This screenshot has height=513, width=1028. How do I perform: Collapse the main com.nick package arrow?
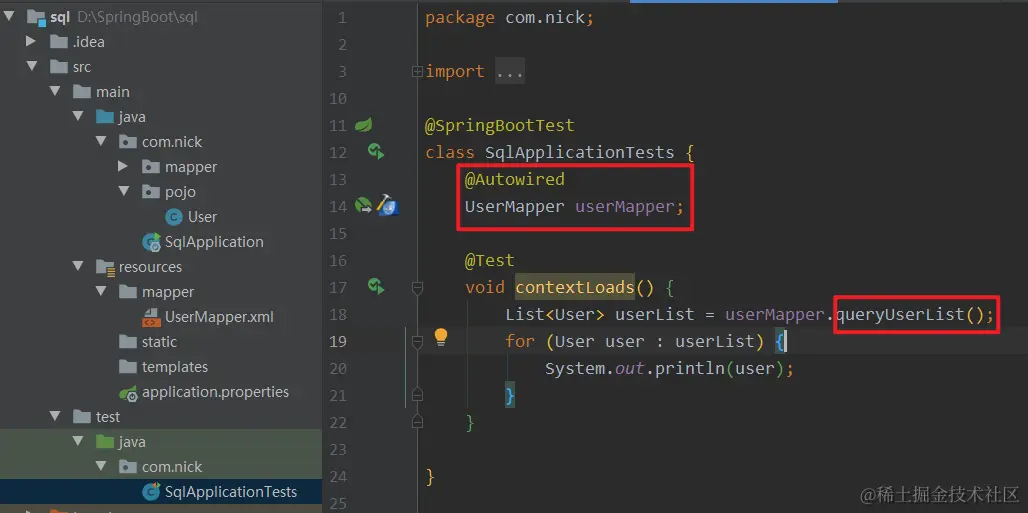coord(102,141)
